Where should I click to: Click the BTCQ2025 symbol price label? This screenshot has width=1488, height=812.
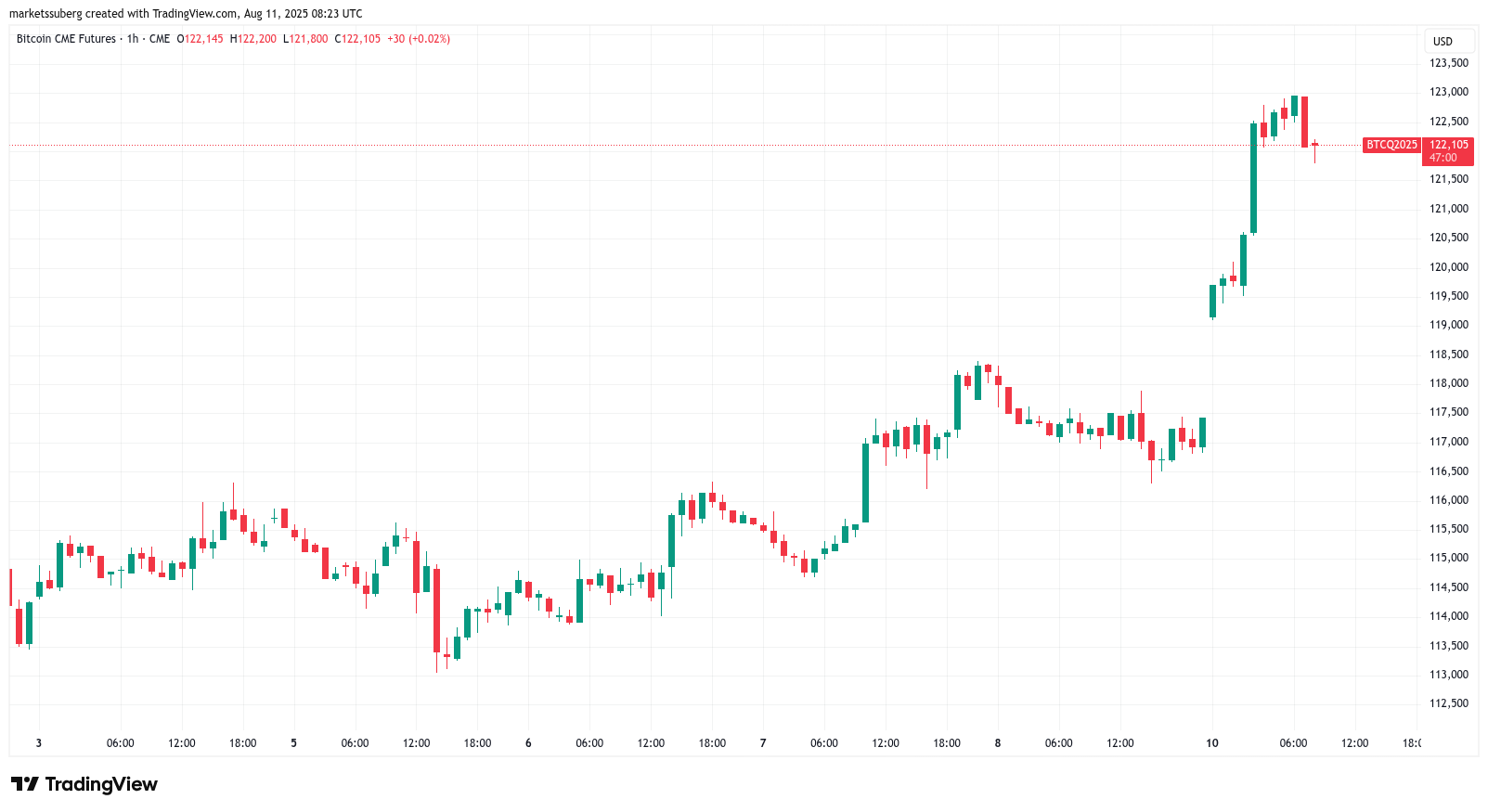pos(1391,145)
